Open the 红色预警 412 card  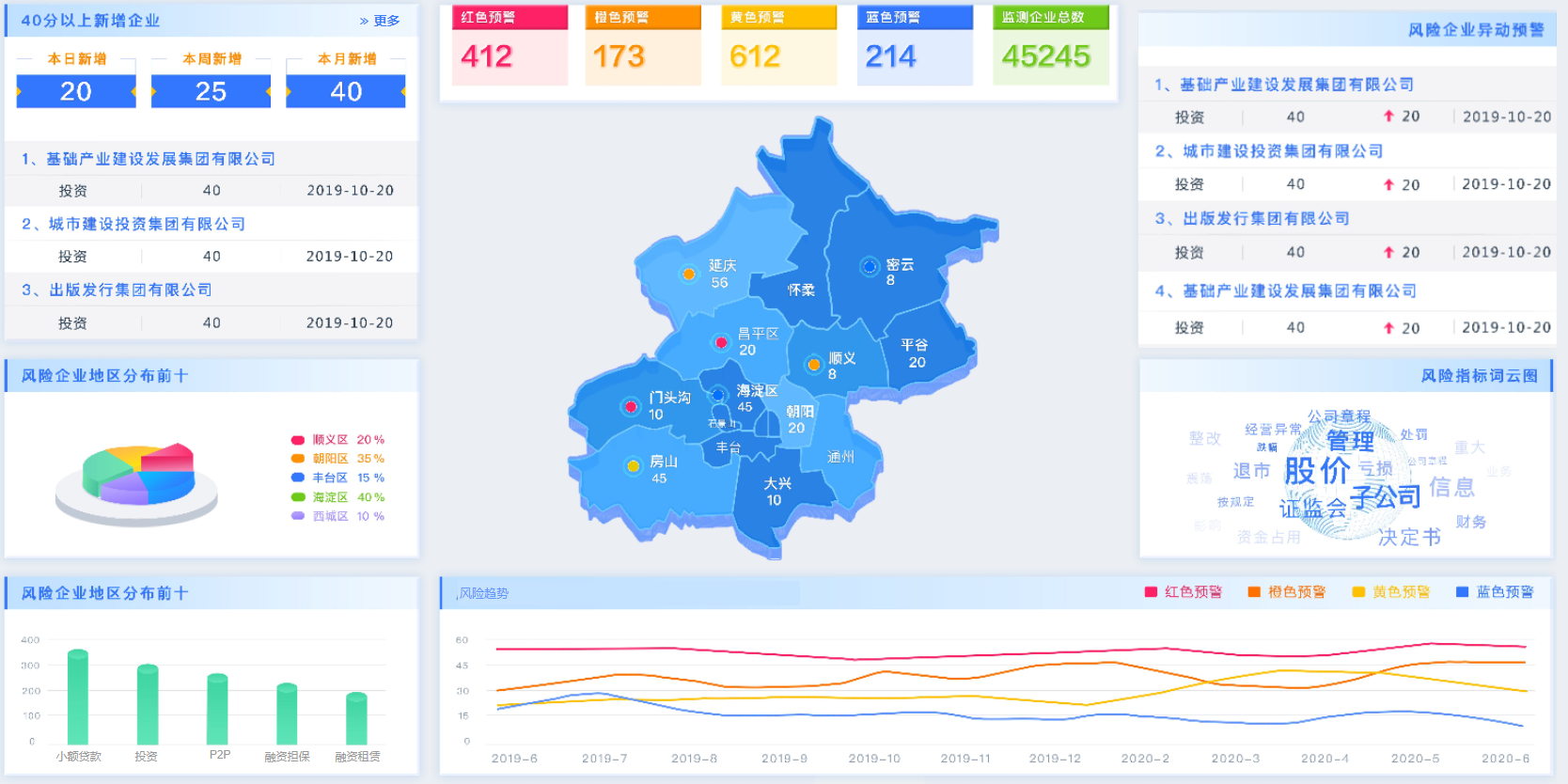click(510, 45)
